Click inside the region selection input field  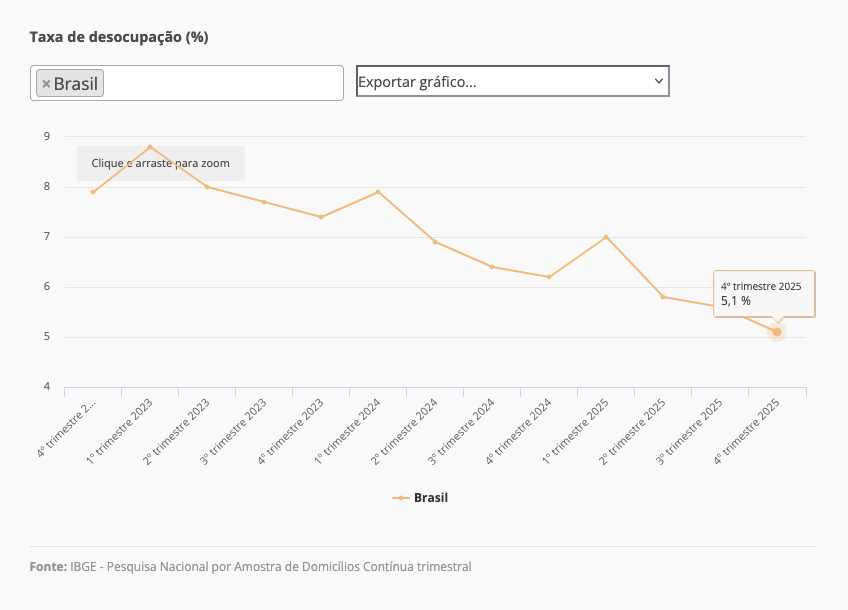[x=220, y=83]
